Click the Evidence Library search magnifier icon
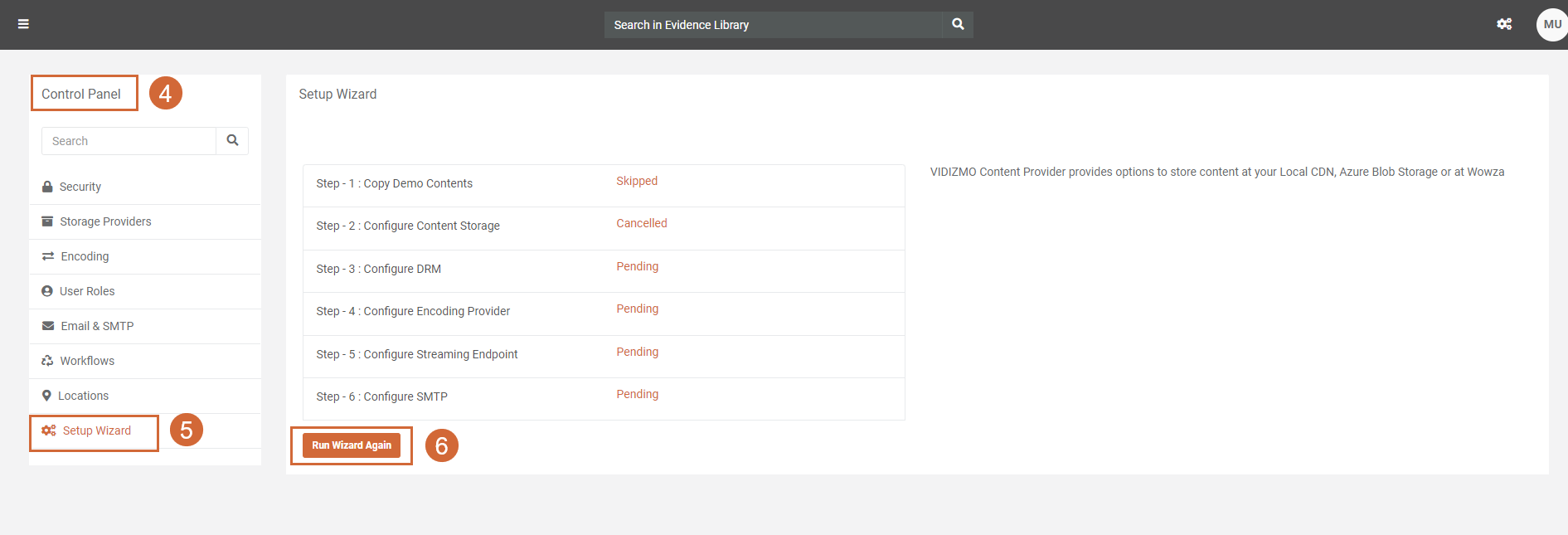1568x535 pixels. (x=958, y=25)
